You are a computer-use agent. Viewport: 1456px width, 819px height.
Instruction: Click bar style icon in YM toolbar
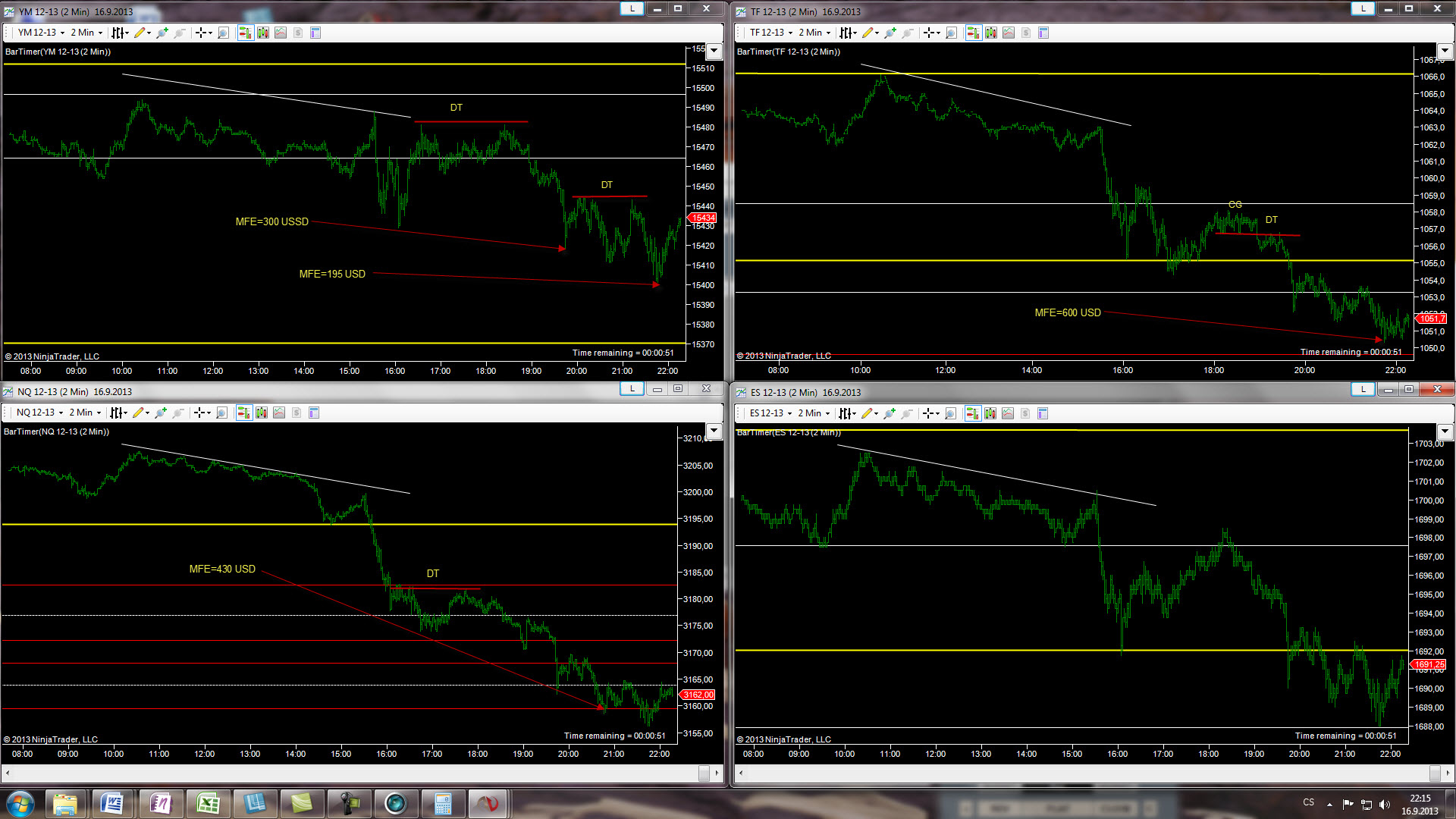[118, 33]
